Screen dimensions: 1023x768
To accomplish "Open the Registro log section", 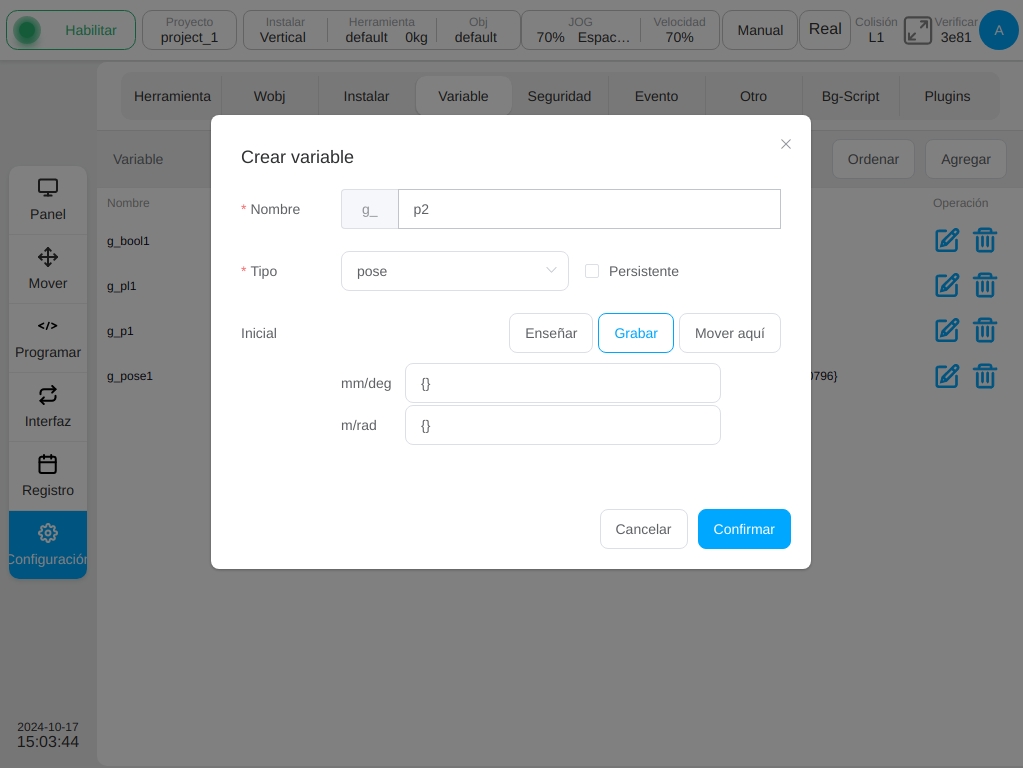I will point(48,476).
